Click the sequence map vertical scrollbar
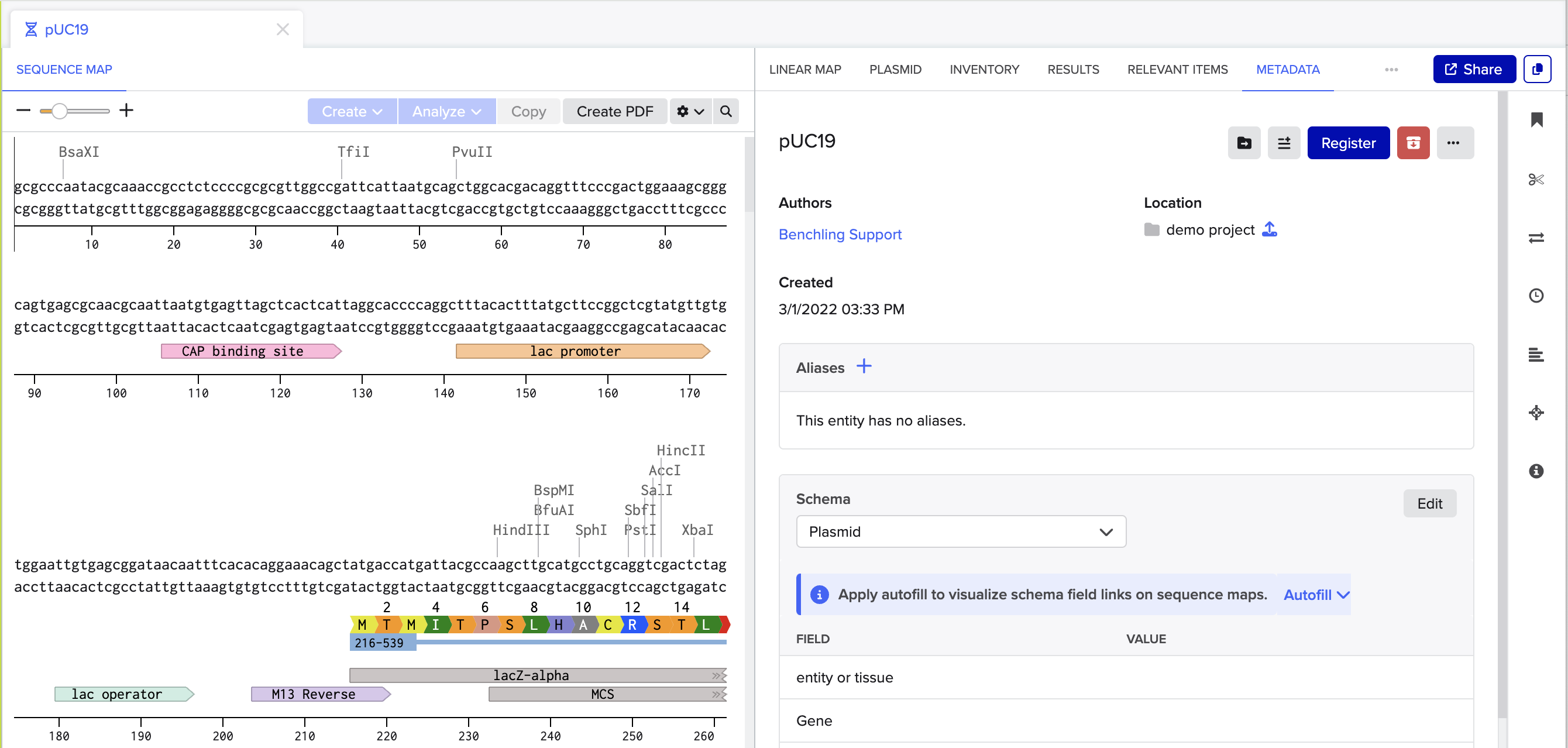Image resolution: width=1568 pixels, height=748 pixels. coord(749,175)
